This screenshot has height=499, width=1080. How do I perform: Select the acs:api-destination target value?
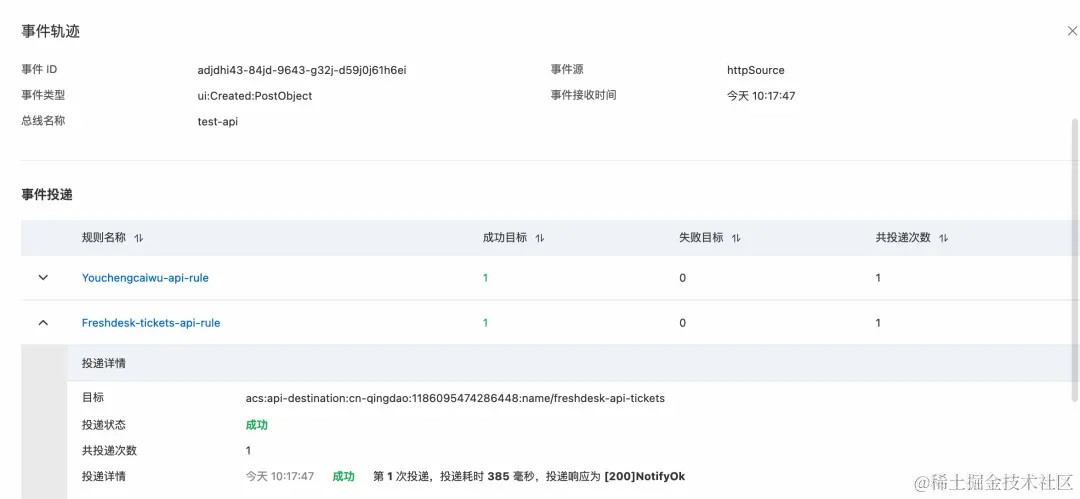coord(455,398)
